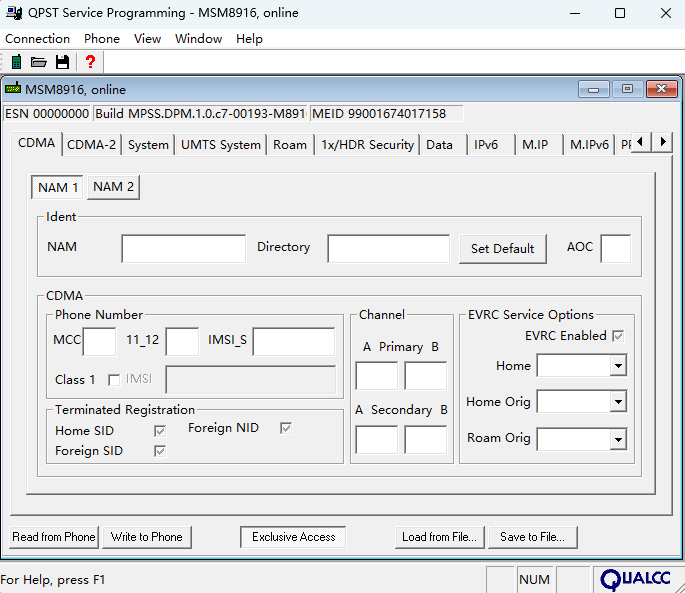Toggle the EVRC Enabled checkbox
The width and height of the screenshot is (685, 593).
[x=618, y=336]
